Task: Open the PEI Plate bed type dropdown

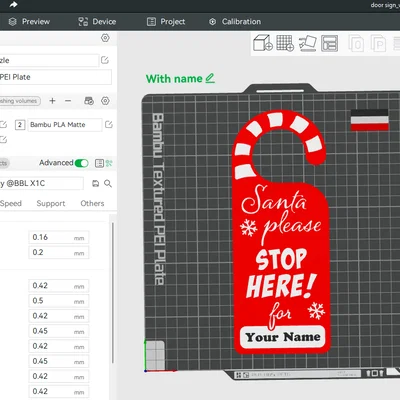Action: (56, 77)
